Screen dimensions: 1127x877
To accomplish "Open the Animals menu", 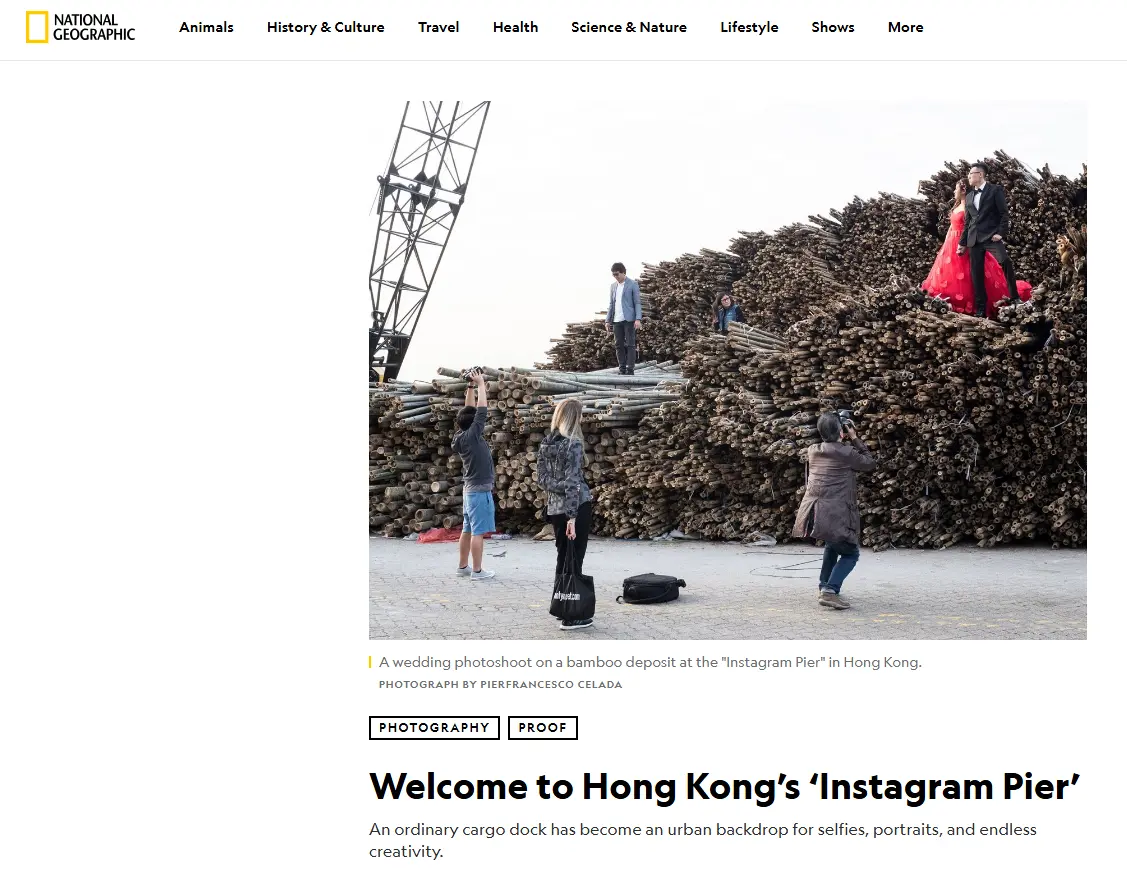I will pos(206,27).
